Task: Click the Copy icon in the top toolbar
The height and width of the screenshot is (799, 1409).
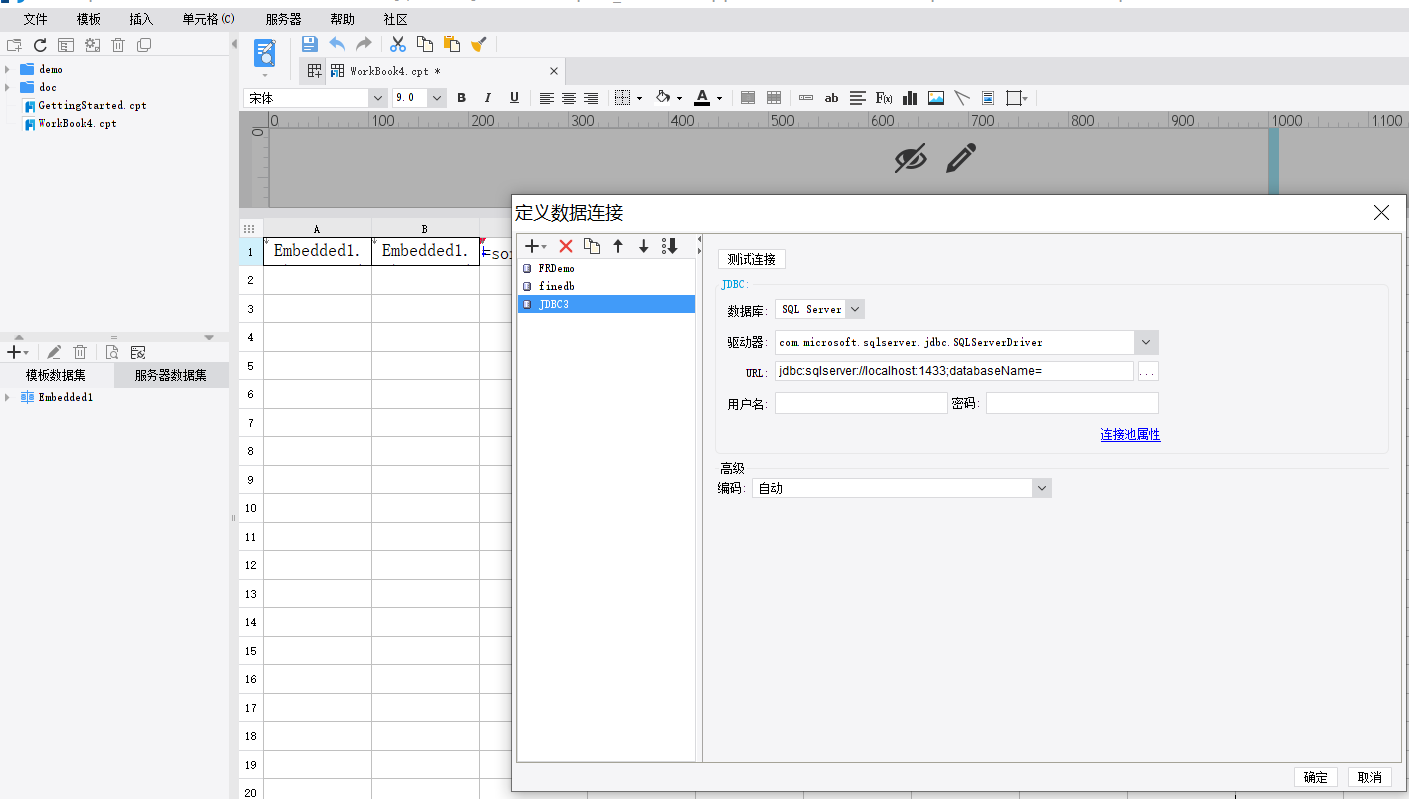Action: 425,44
